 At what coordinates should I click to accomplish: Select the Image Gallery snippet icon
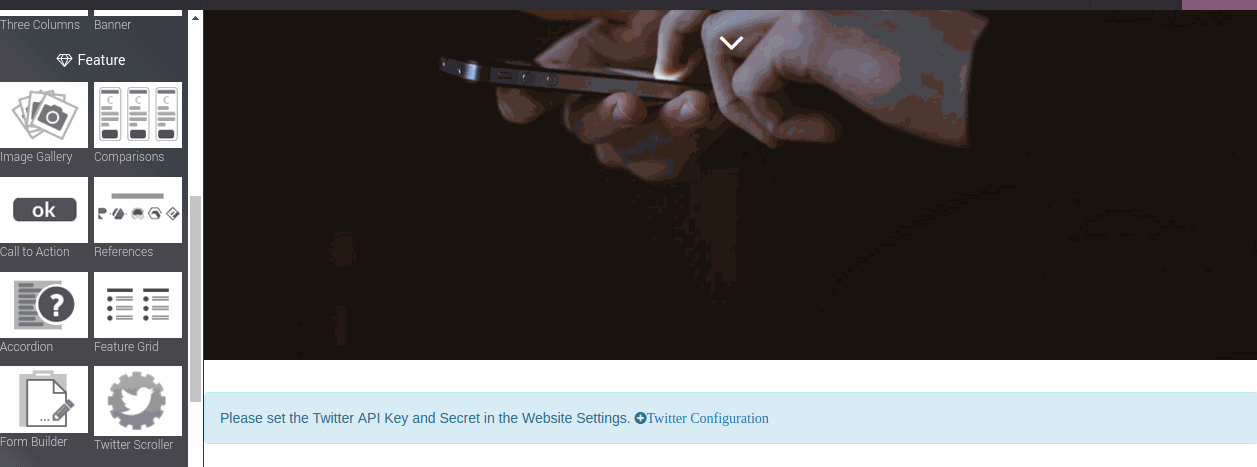coord(43,115)
